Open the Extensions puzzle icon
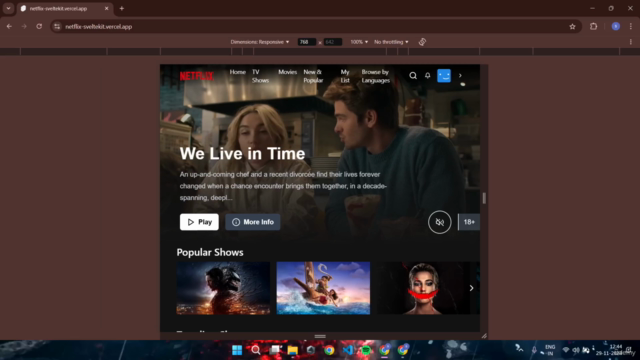 click(593, 27)
